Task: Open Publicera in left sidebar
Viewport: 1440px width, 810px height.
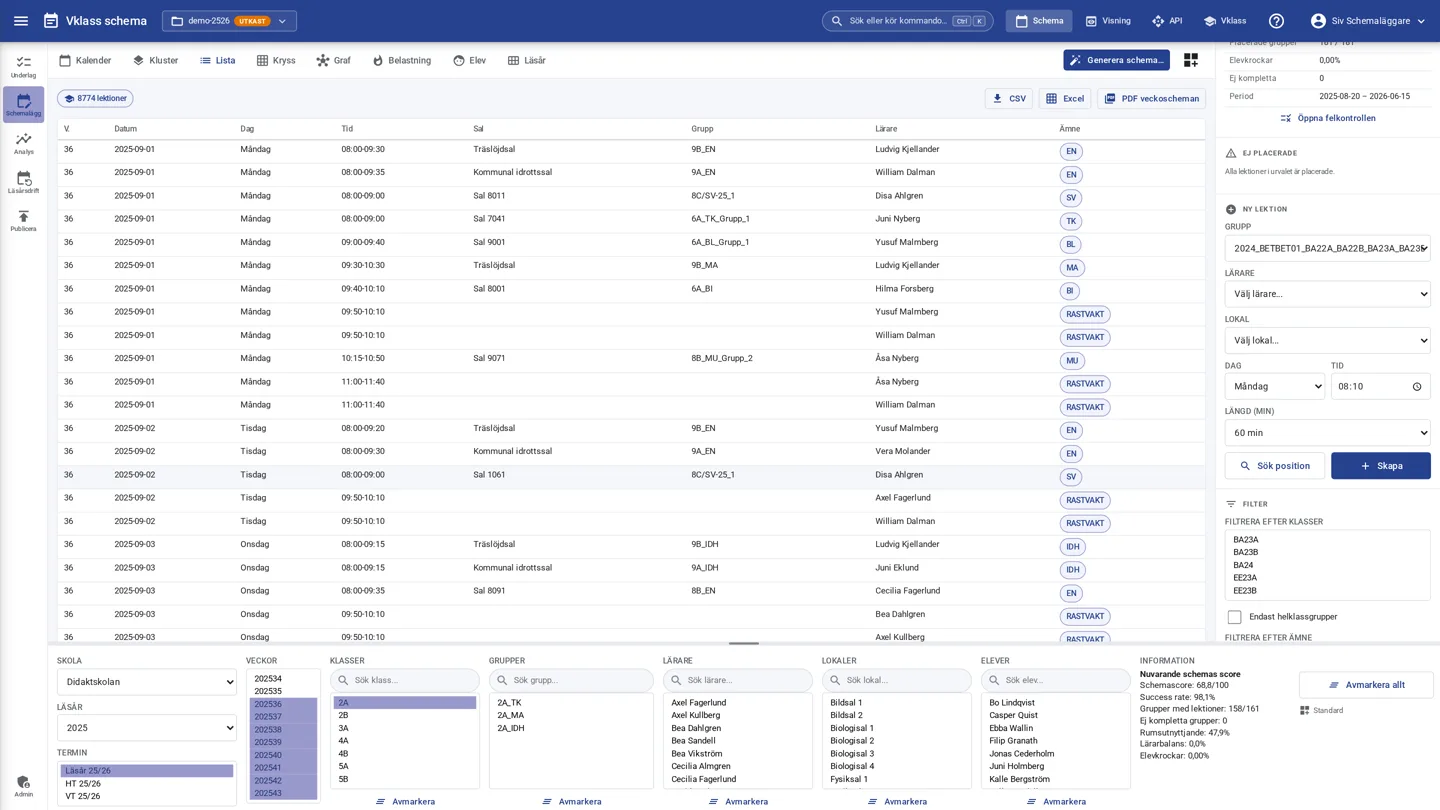Action: 23,221
